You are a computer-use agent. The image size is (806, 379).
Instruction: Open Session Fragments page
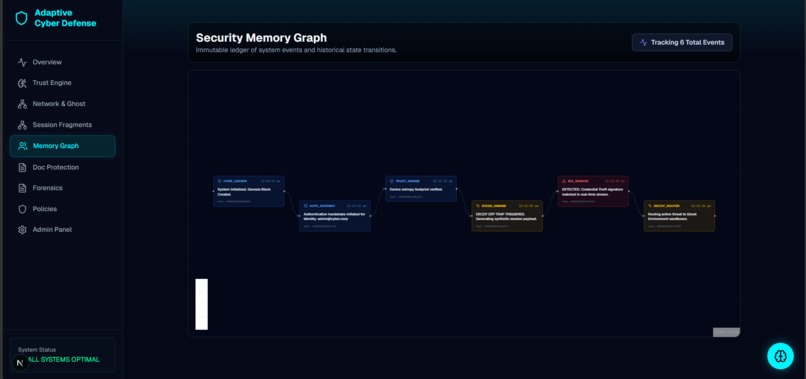click(x=63, y=125)
